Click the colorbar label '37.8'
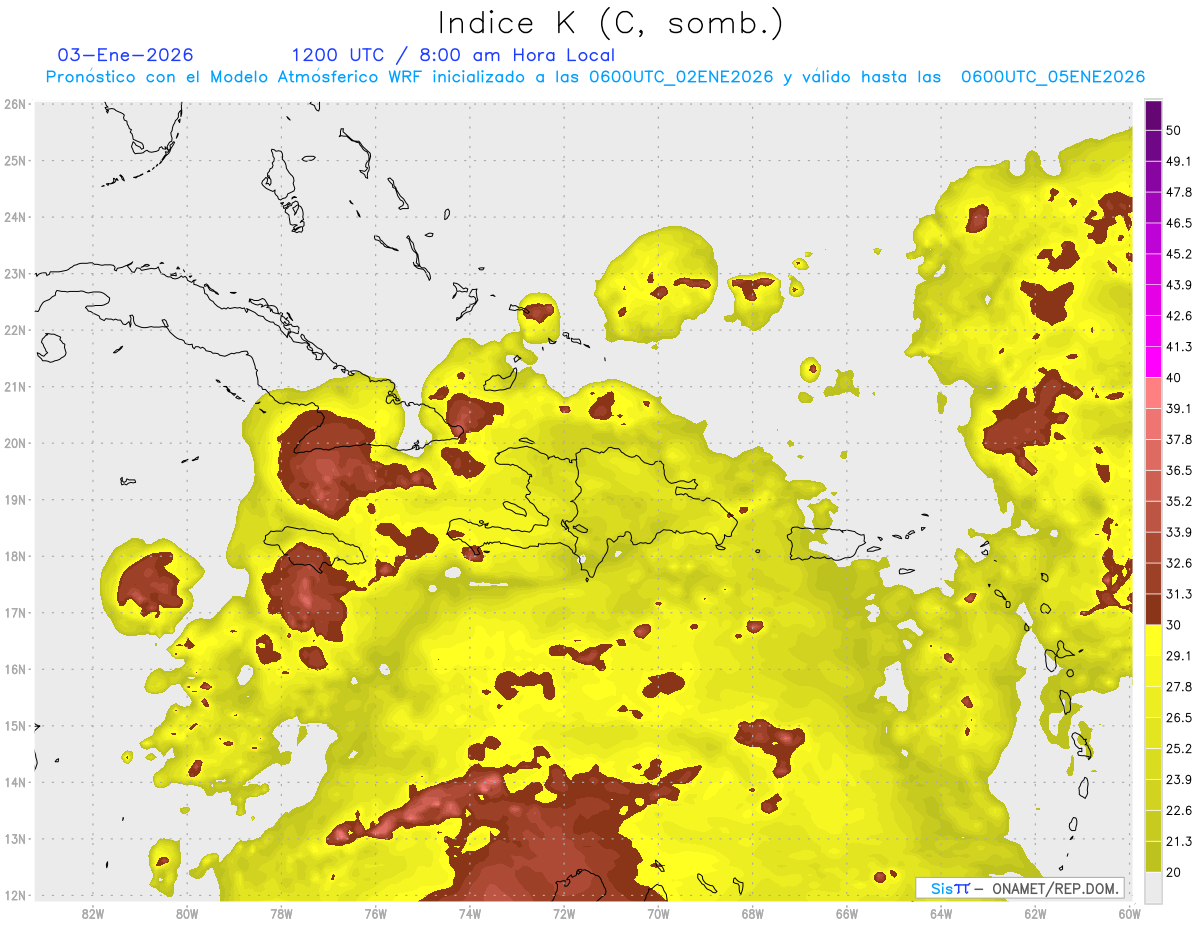 1178,440
